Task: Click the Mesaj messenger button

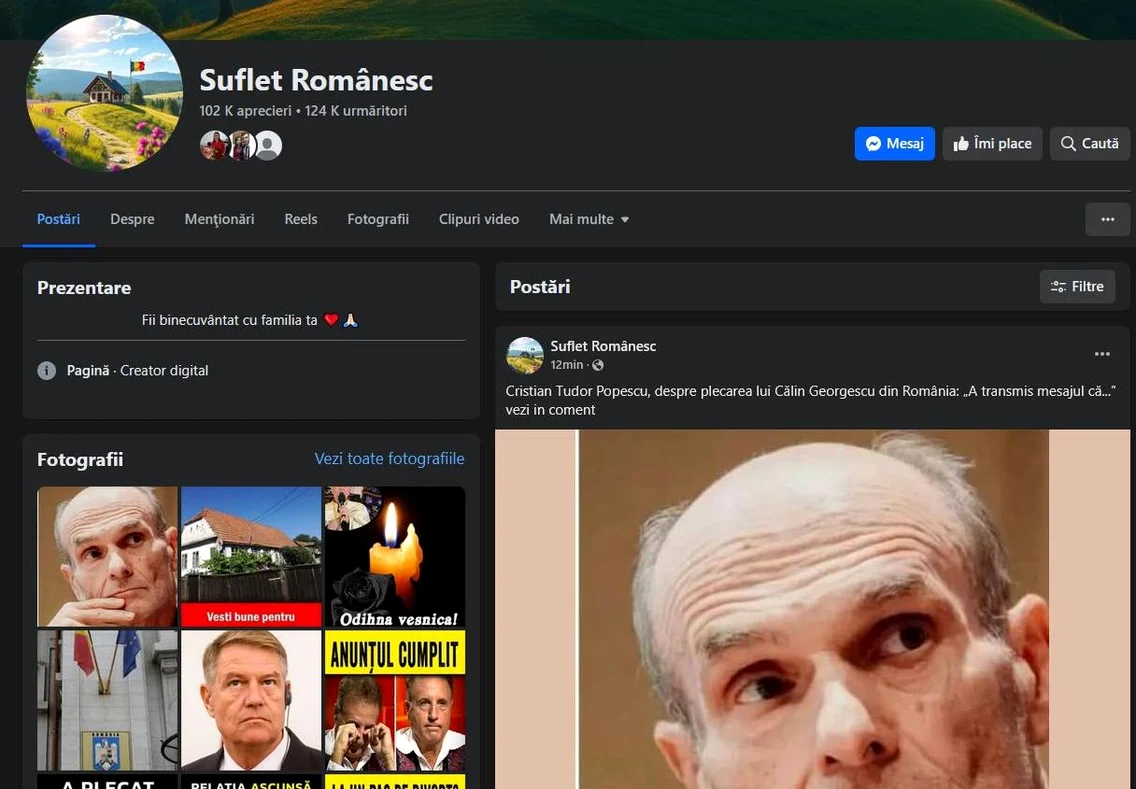Action: pyautogui.click(x=895, y=143)
